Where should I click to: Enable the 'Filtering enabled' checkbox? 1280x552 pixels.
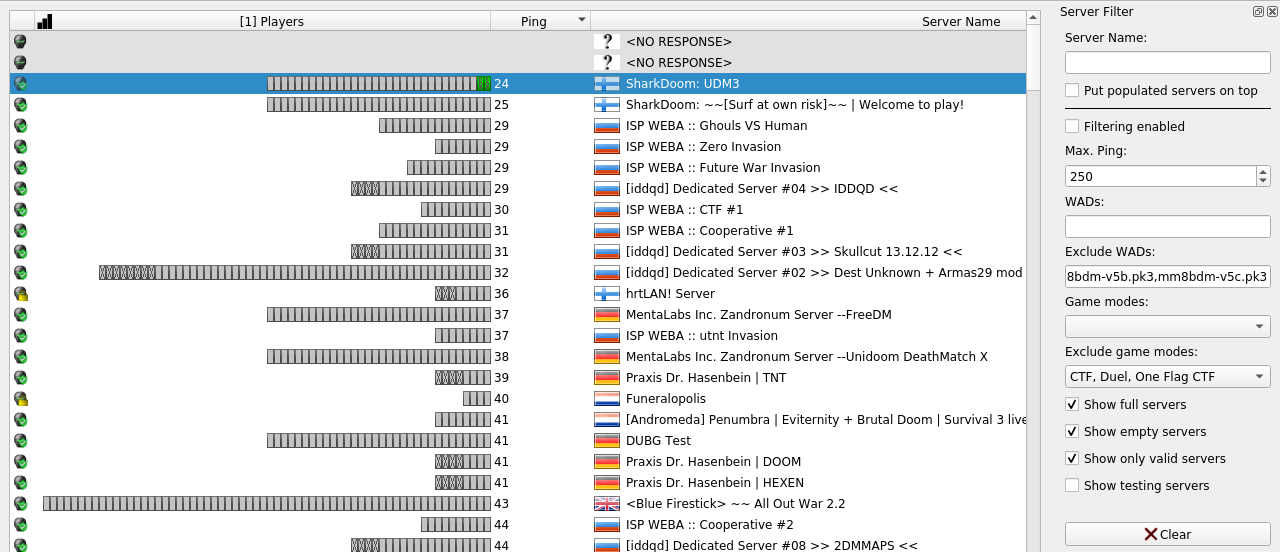(x=1072, y=127)
